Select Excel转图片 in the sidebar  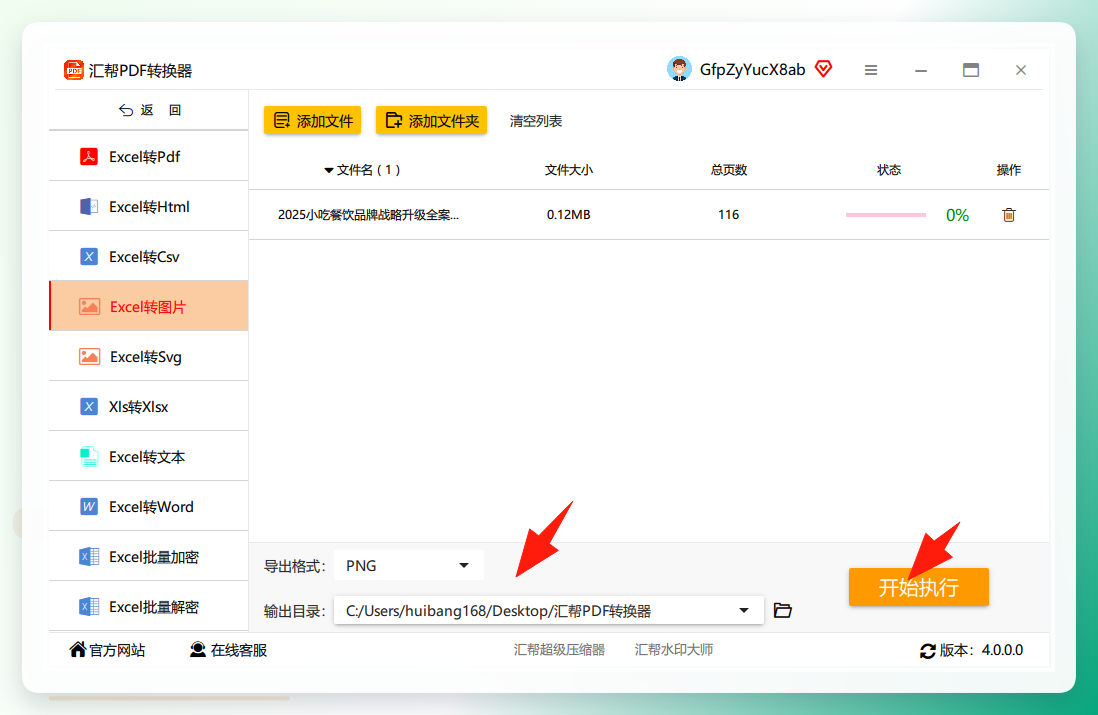[x=148, y=307]
